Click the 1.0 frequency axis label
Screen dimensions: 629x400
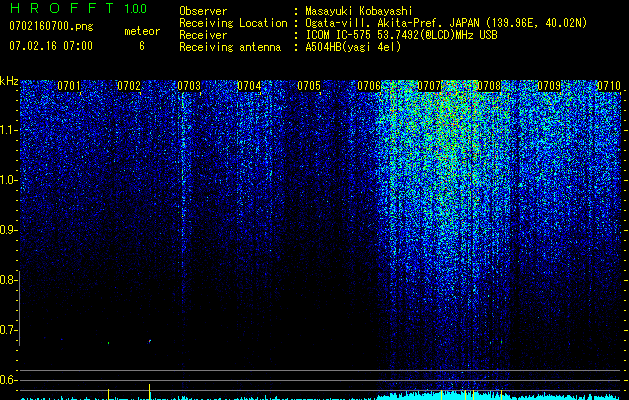tap(7, 180)
